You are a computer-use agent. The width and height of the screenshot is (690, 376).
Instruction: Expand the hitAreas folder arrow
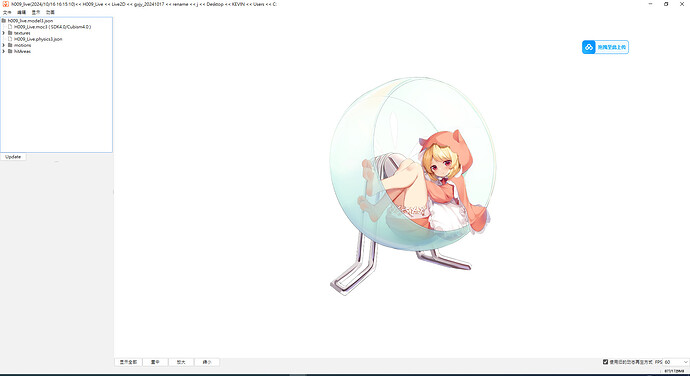(4, 52)
